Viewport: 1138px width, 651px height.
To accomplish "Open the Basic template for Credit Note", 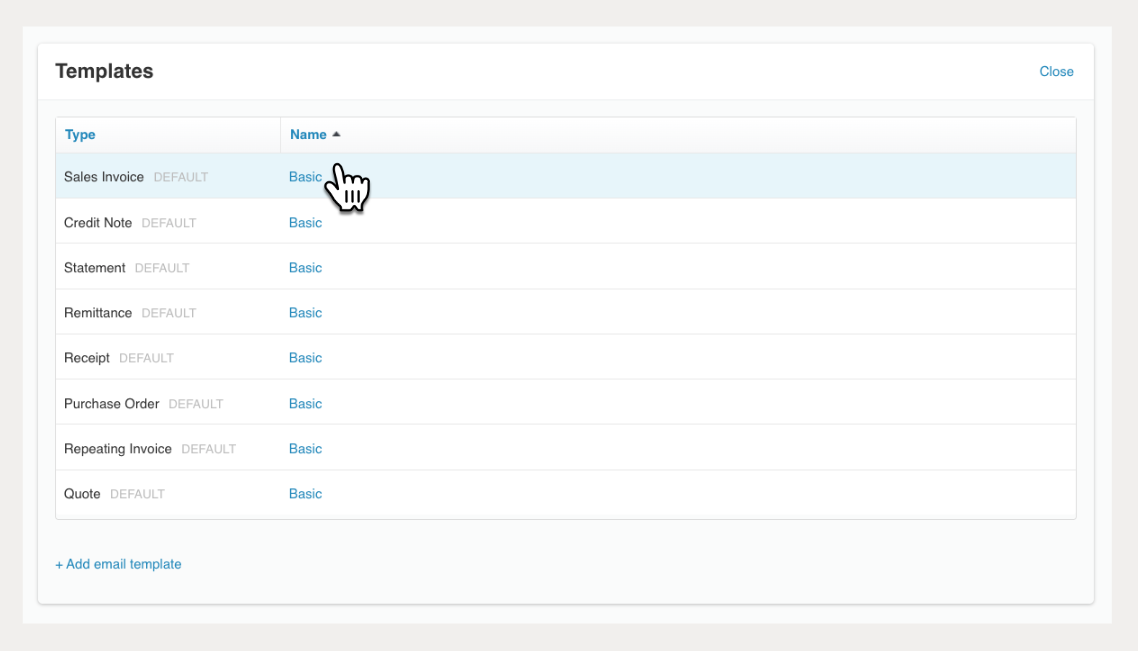I will coord(305,223).
